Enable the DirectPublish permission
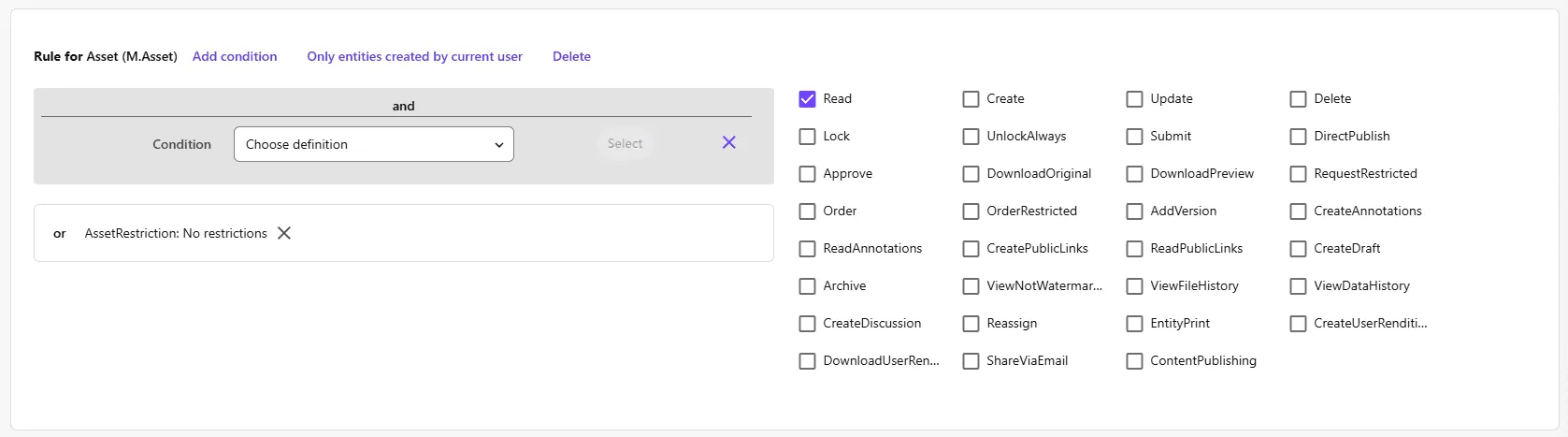The height and width of the screenshot is (437, 1568). click(1299, 137)
